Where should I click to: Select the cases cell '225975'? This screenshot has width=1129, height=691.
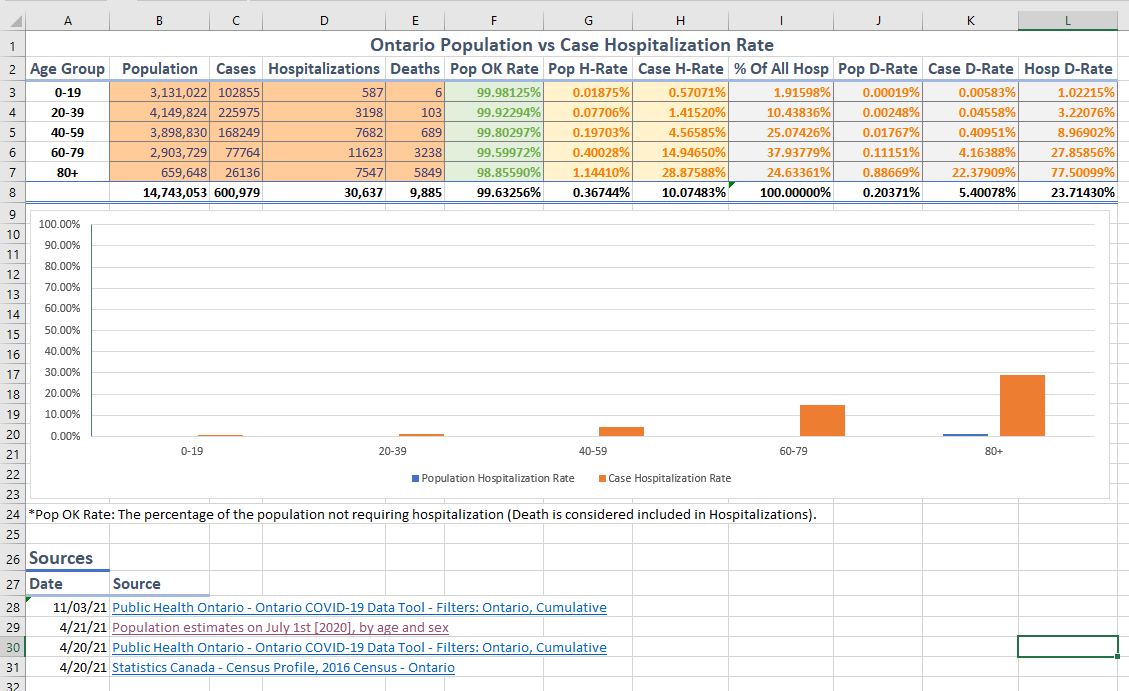[x=236, y=112]
